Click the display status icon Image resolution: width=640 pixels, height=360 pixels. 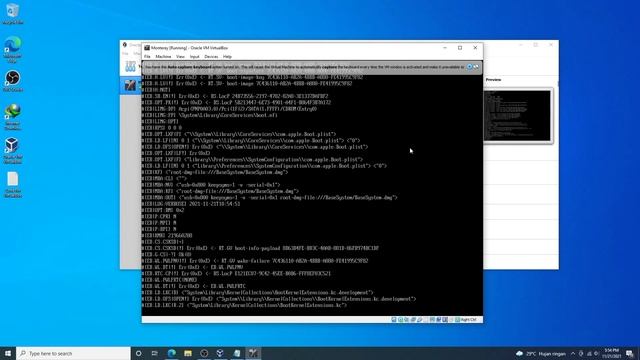click(432, 320)
